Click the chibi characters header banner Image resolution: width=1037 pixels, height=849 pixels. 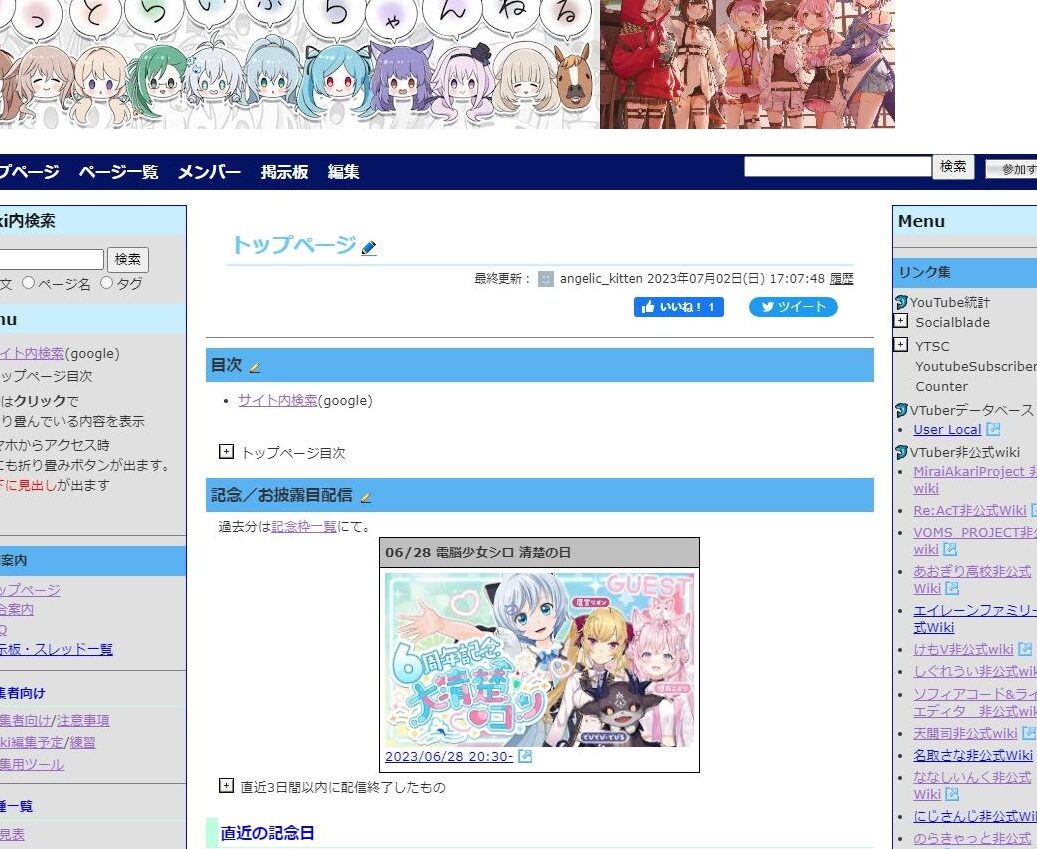click(x=300, y=64)
